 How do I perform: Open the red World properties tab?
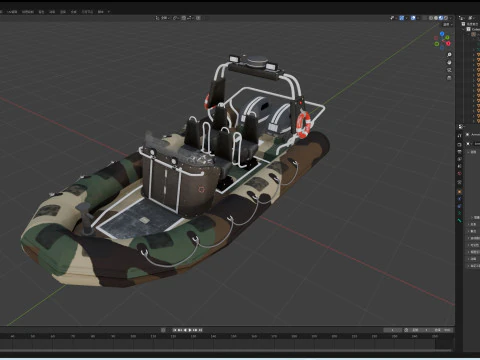(460, 173)
